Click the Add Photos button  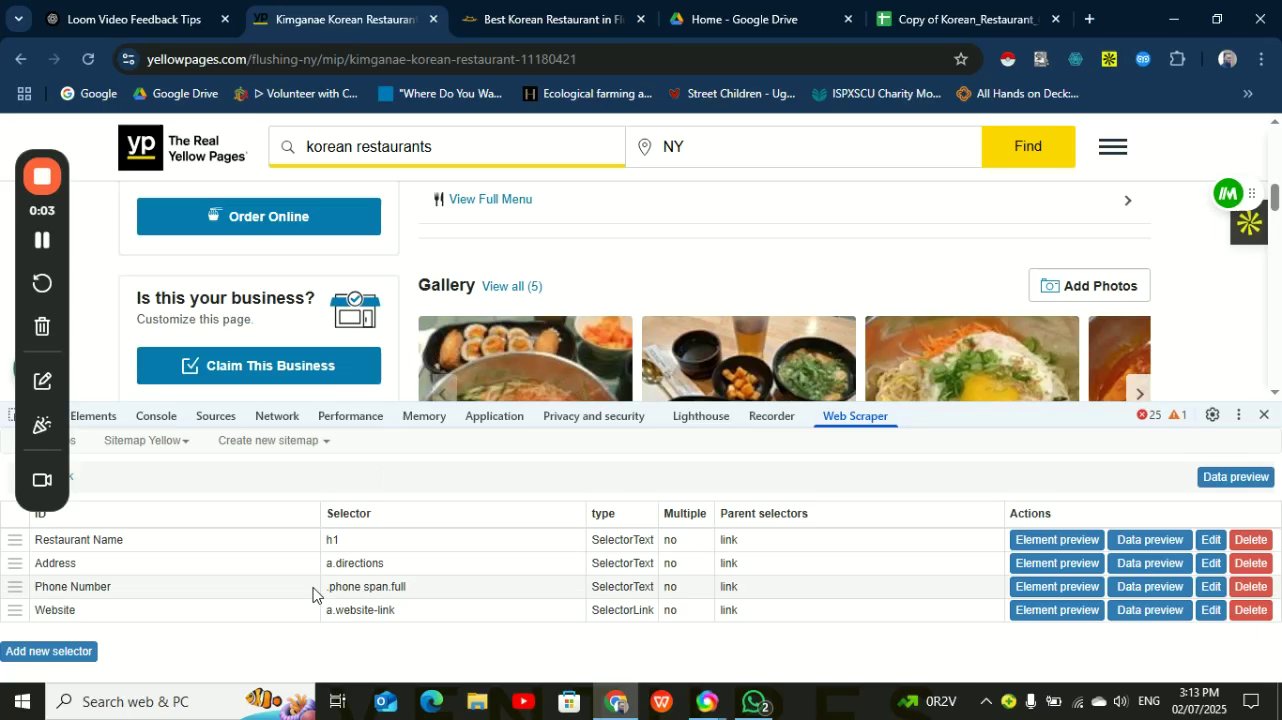[1089, 286]
